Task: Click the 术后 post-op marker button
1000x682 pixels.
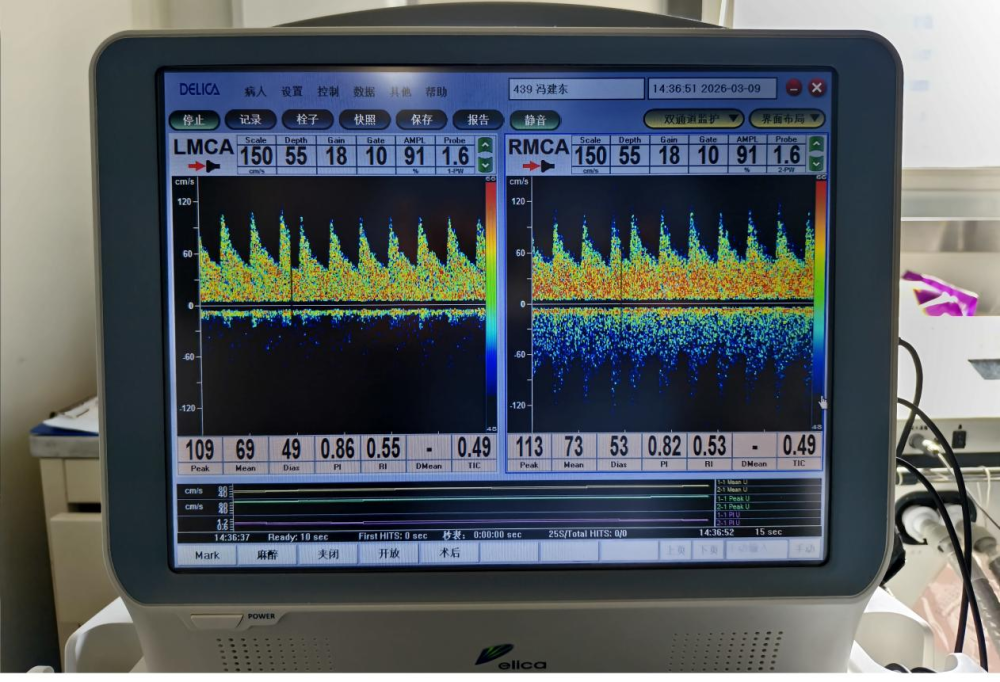Action: pos(449,552)
